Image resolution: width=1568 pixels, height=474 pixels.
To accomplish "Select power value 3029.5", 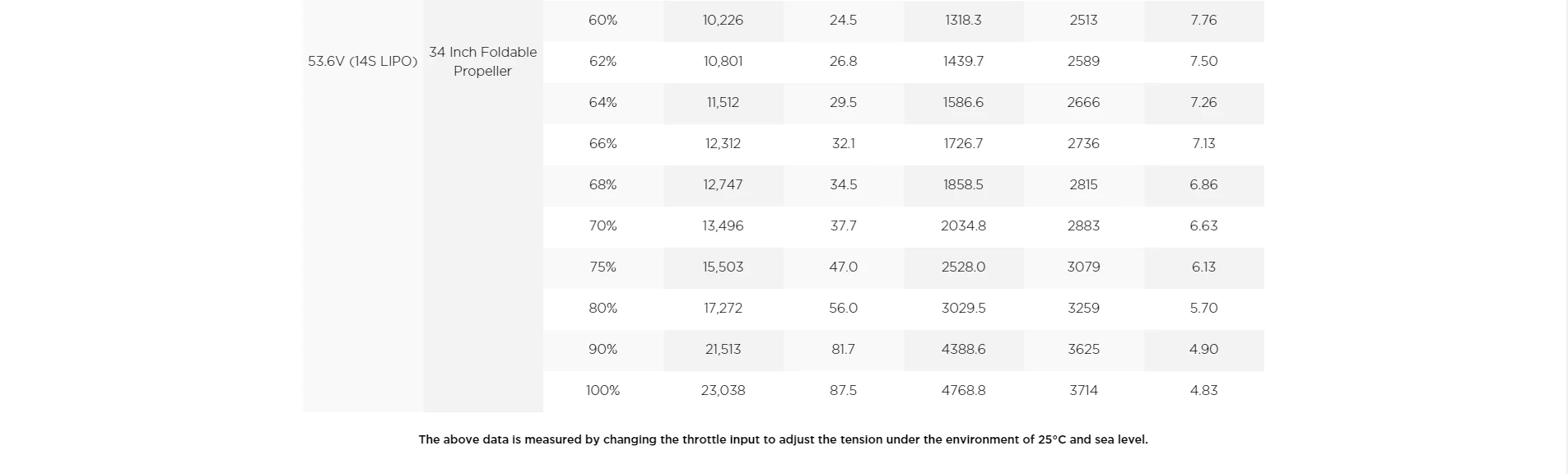I will 964,309.
